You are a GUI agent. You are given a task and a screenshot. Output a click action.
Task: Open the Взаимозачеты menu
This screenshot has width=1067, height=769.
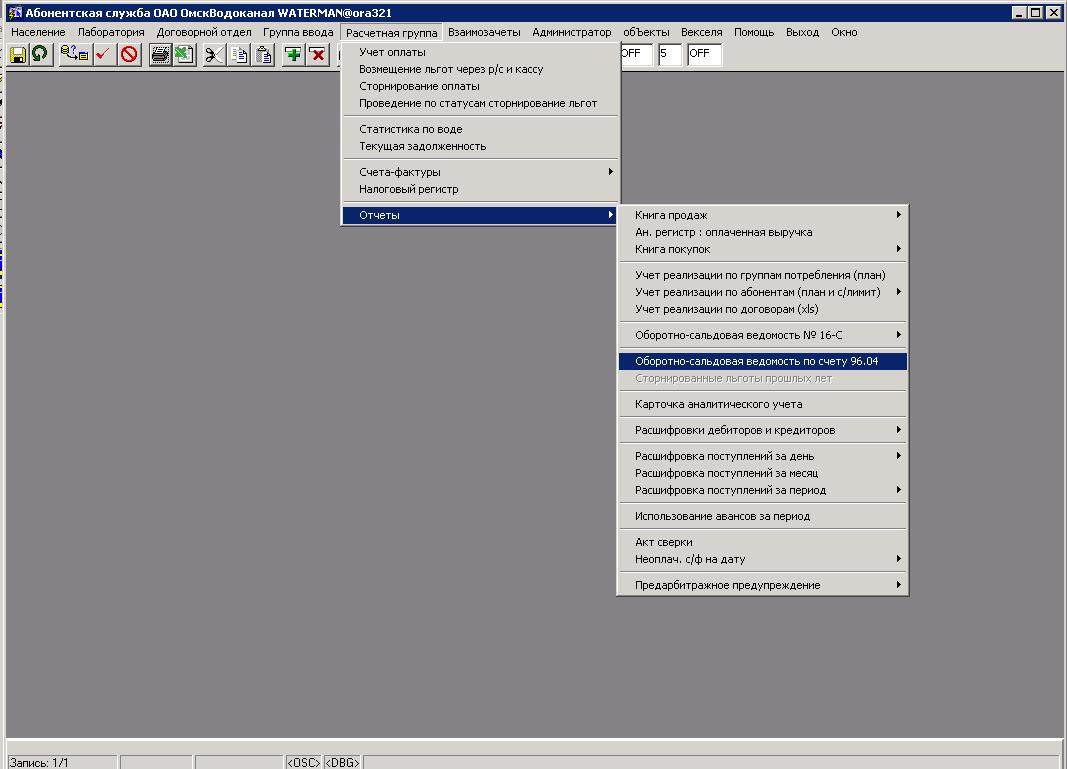(484, 32)
